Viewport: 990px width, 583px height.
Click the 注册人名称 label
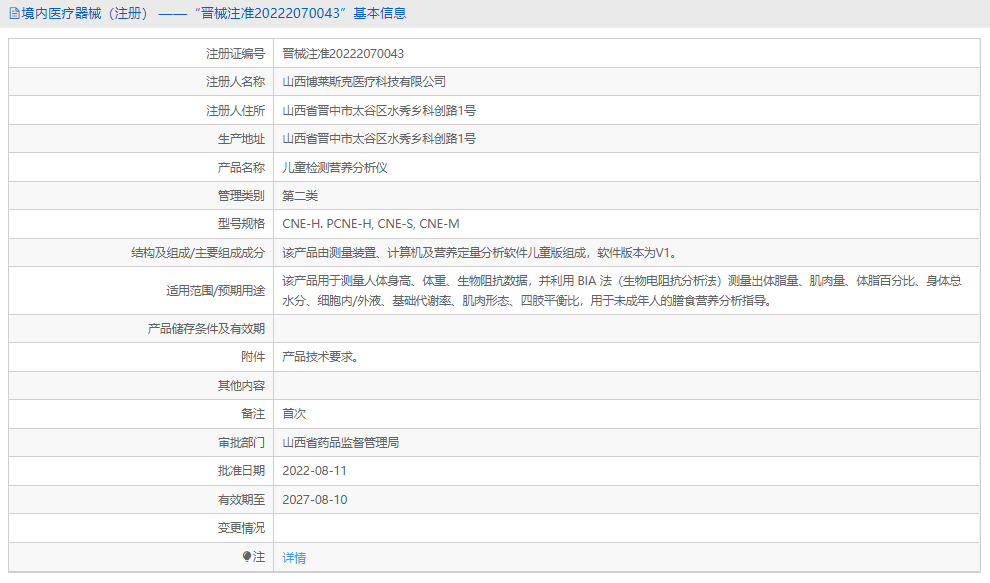236,81
